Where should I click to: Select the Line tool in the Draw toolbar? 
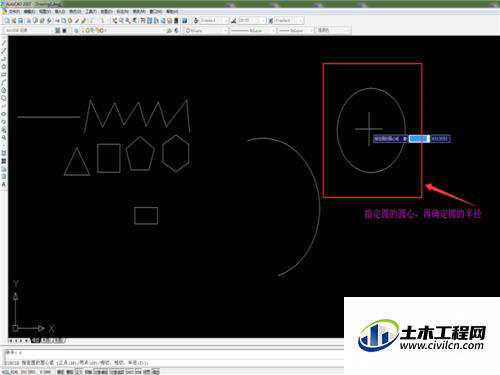(4, 43)
